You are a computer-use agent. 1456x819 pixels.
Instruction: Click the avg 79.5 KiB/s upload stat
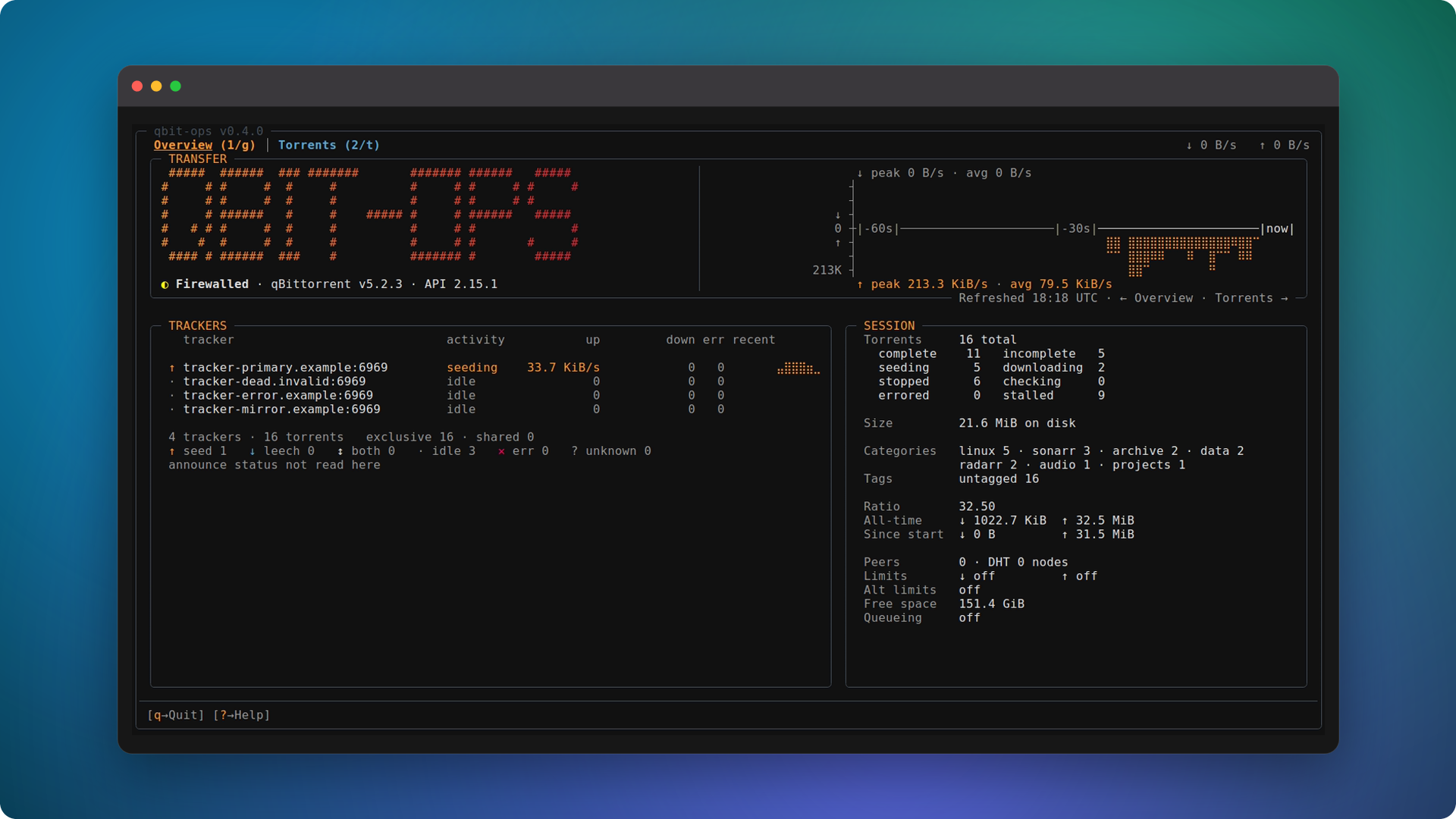(1060, 284)
